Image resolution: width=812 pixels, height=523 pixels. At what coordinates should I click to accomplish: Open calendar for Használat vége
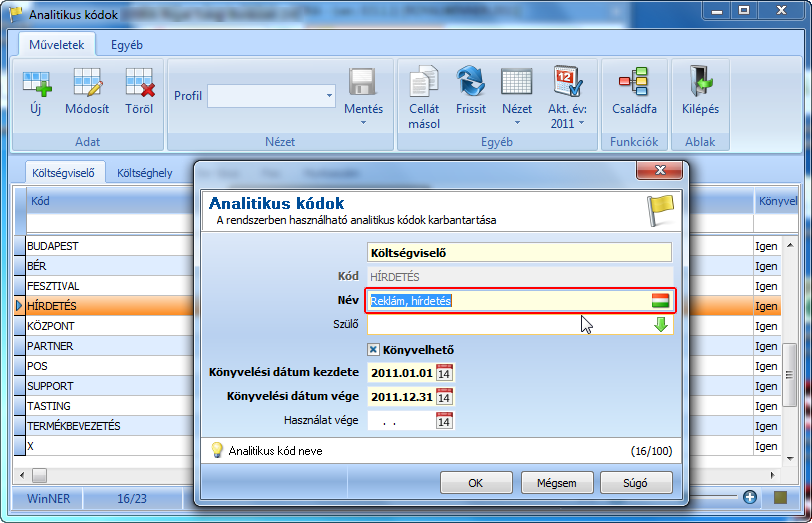[x=444, y=420]
